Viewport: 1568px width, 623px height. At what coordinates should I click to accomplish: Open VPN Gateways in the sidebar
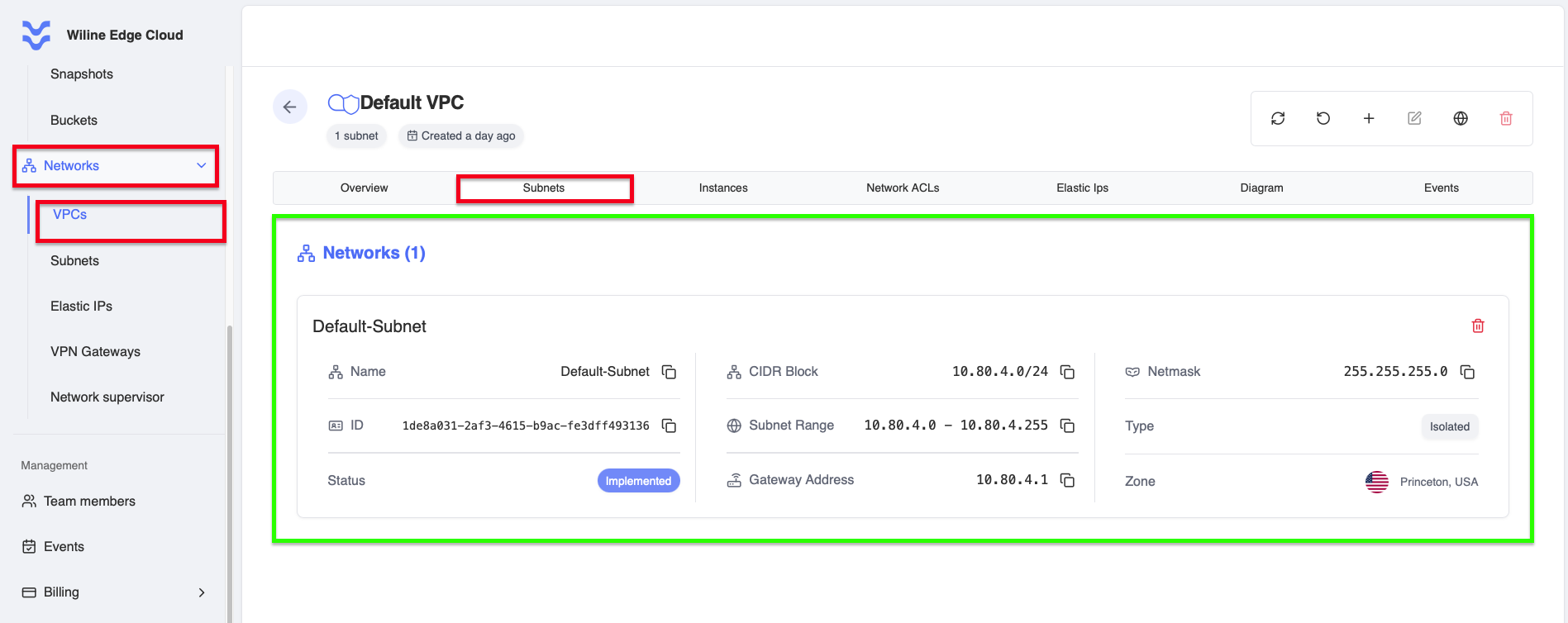(95, 352)
